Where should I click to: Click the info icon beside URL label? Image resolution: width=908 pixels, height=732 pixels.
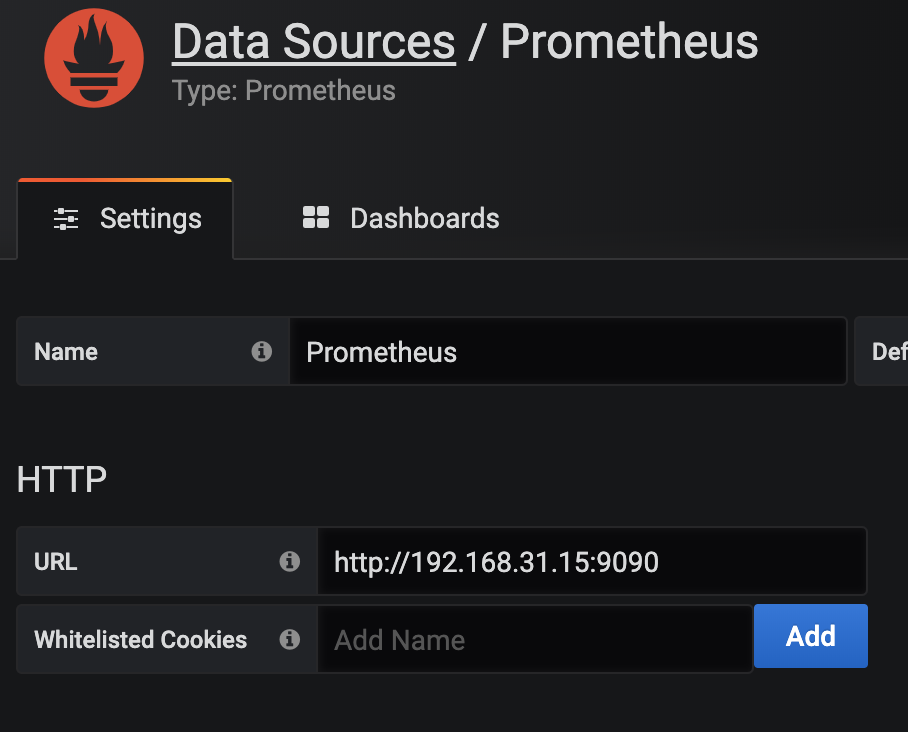pos(290,561)
